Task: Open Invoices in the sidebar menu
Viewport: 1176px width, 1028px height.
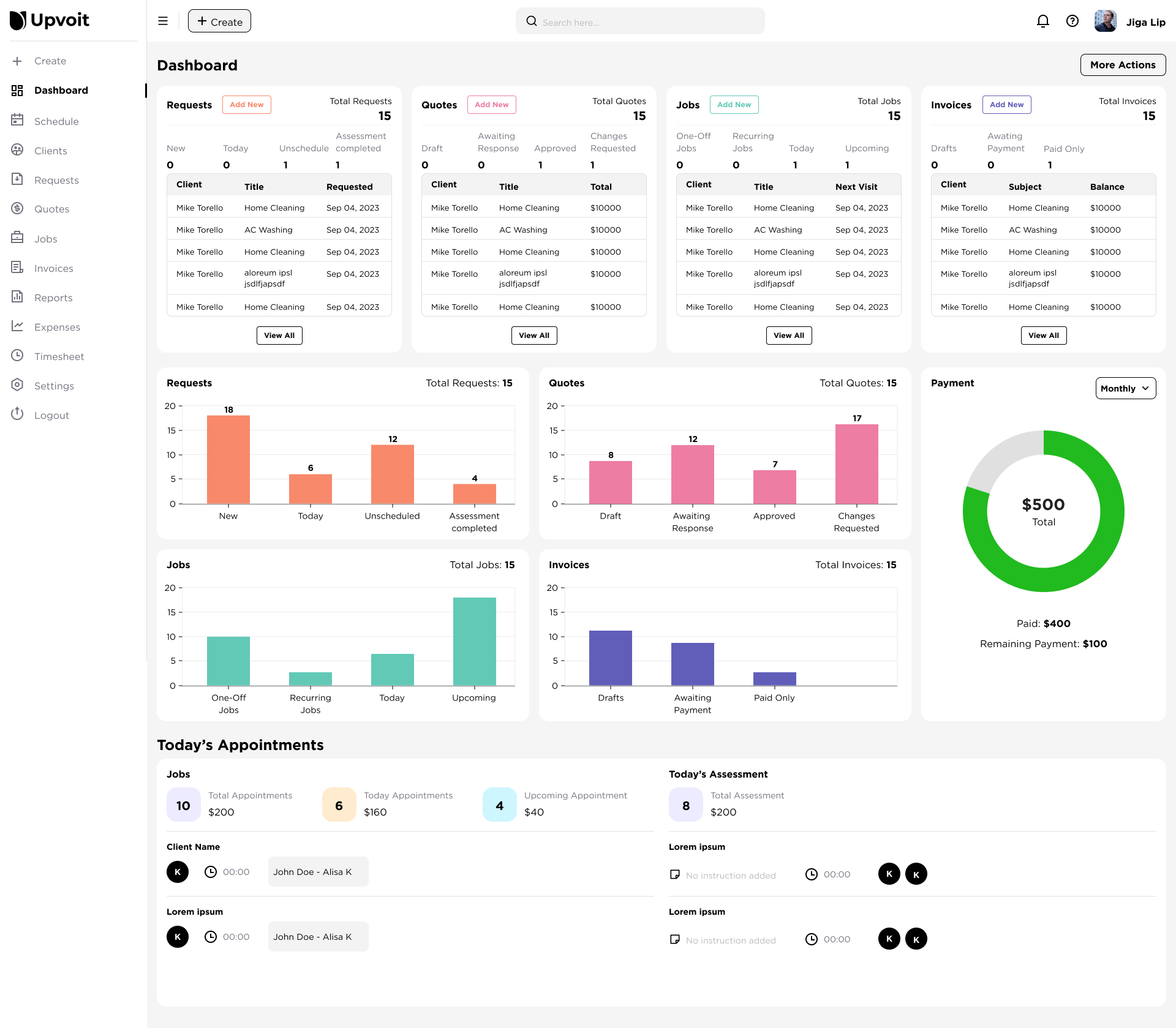Action: (53, 268)
